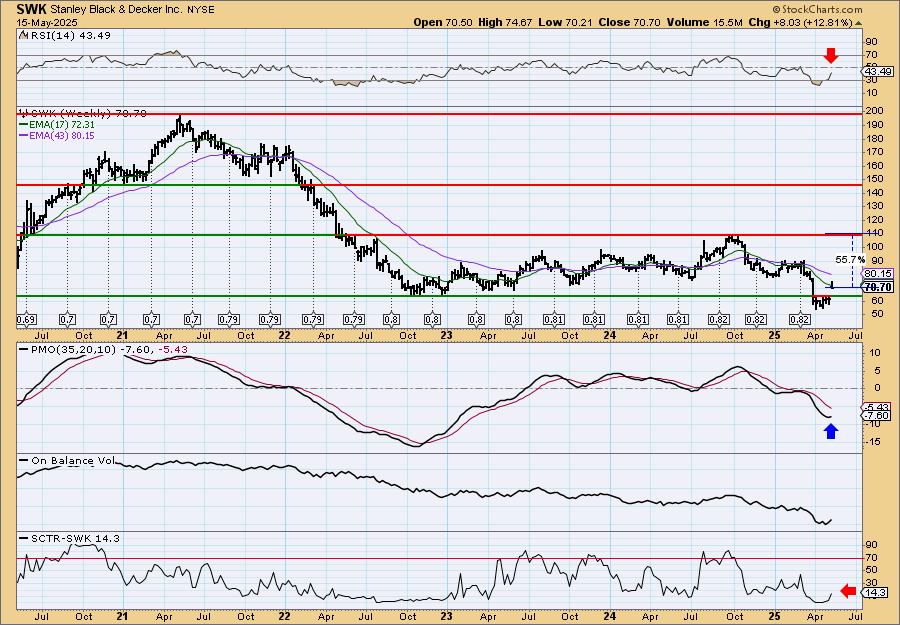The width and height of the screenshot is (900, 625).
Task: Click the EMA(43) 80.15 legend text
Action: (x=61, y=136)
